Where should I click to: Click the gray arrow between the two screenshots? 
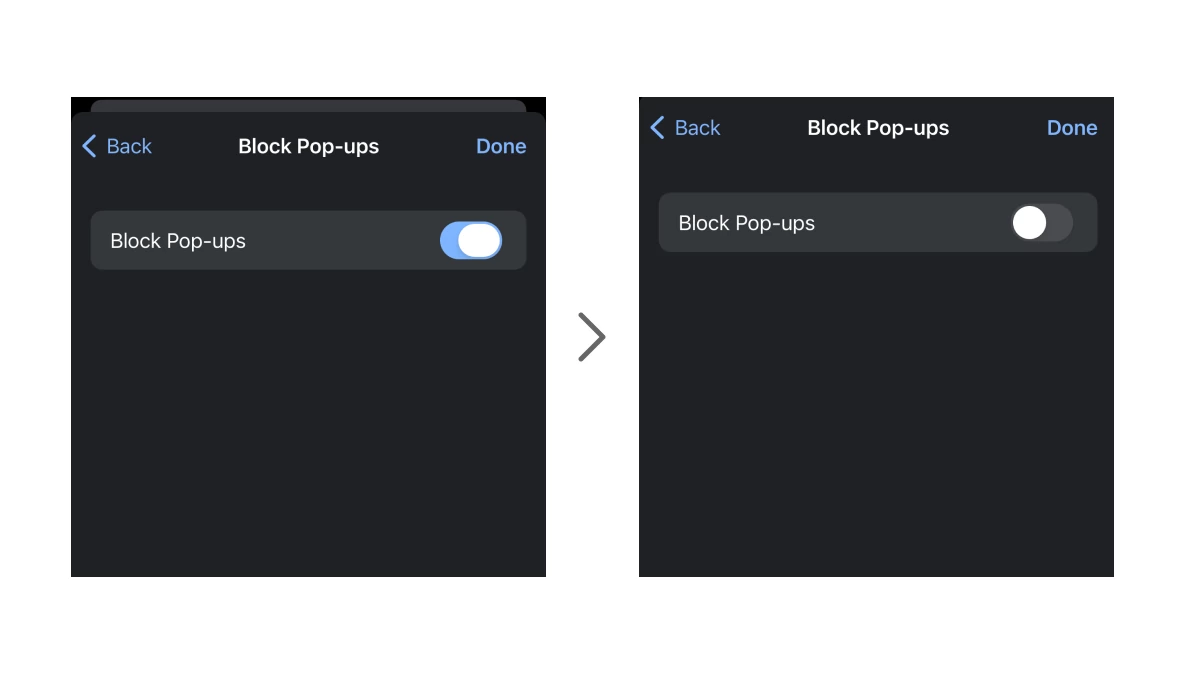592,337
